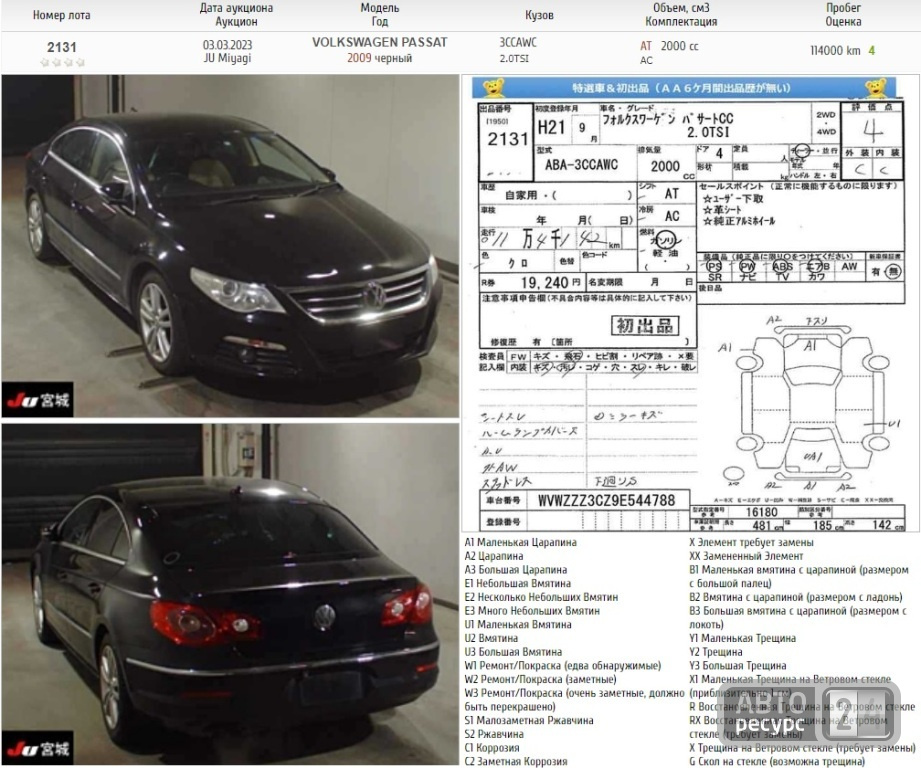Open the rear view car photo
Screen dimensions: 921x768
point(230,595)
